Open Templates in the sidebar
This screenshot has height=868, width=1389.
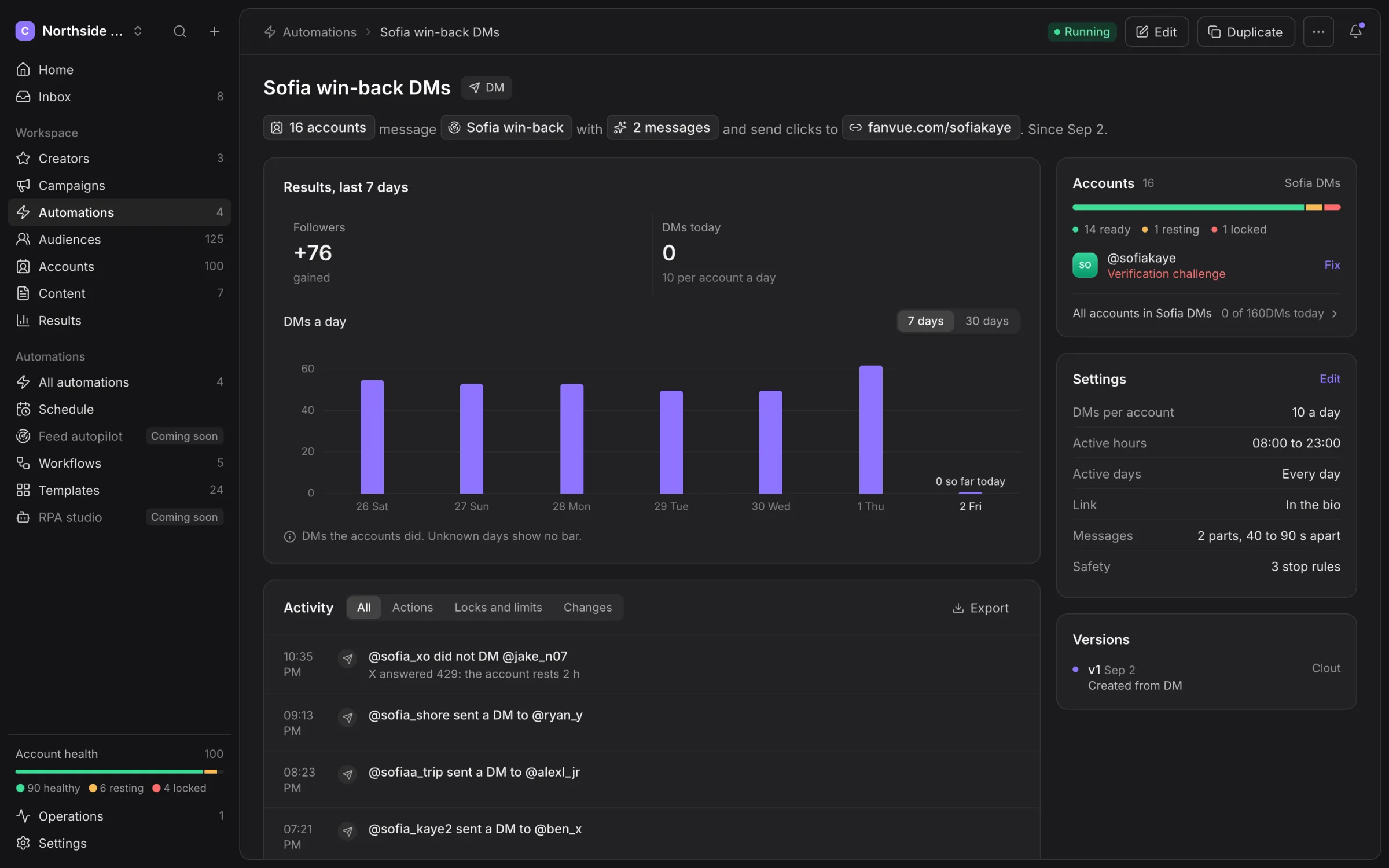point(119,490)
